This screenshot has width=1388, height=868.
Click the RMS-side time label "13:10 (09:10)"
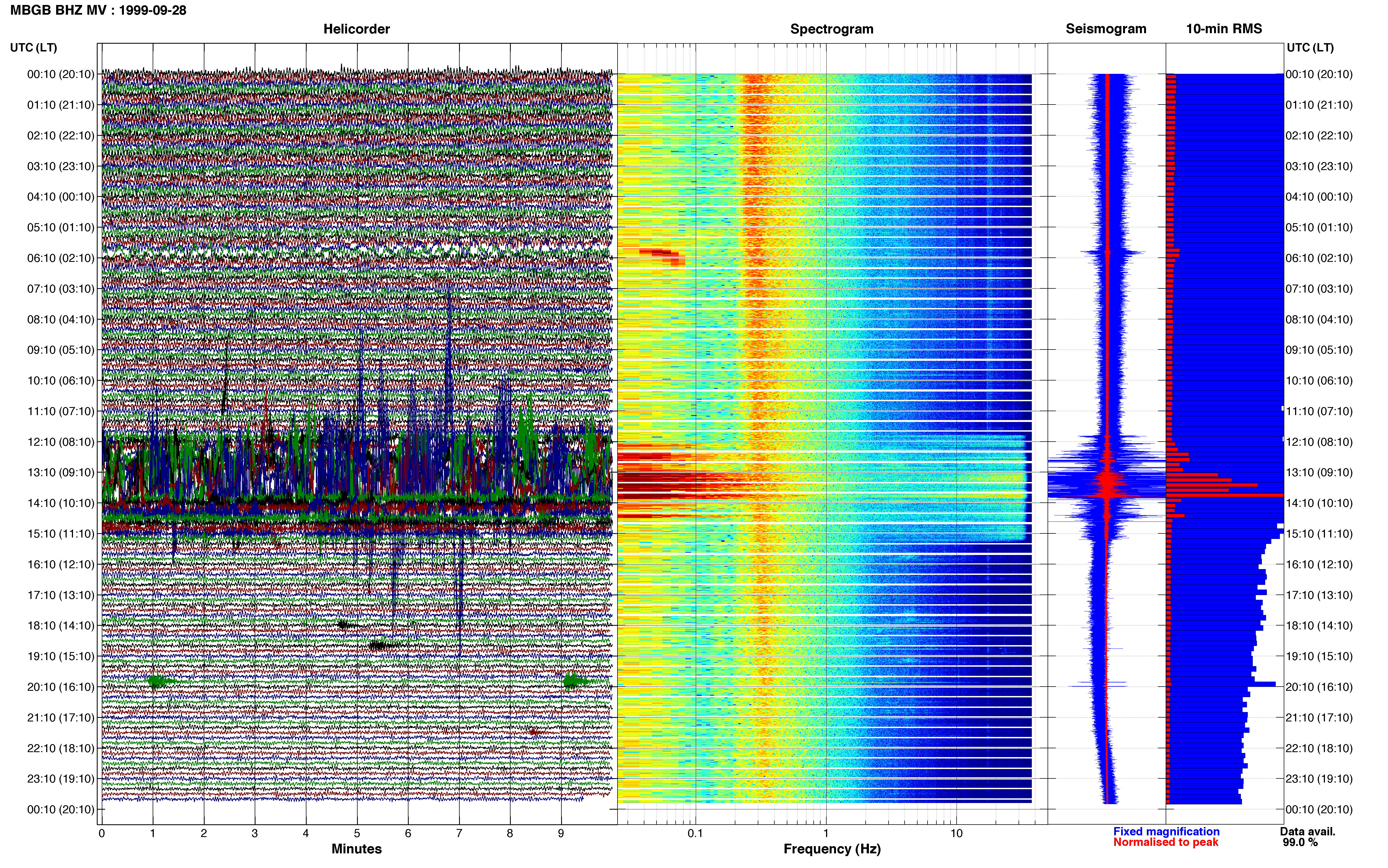point(1319,473)
